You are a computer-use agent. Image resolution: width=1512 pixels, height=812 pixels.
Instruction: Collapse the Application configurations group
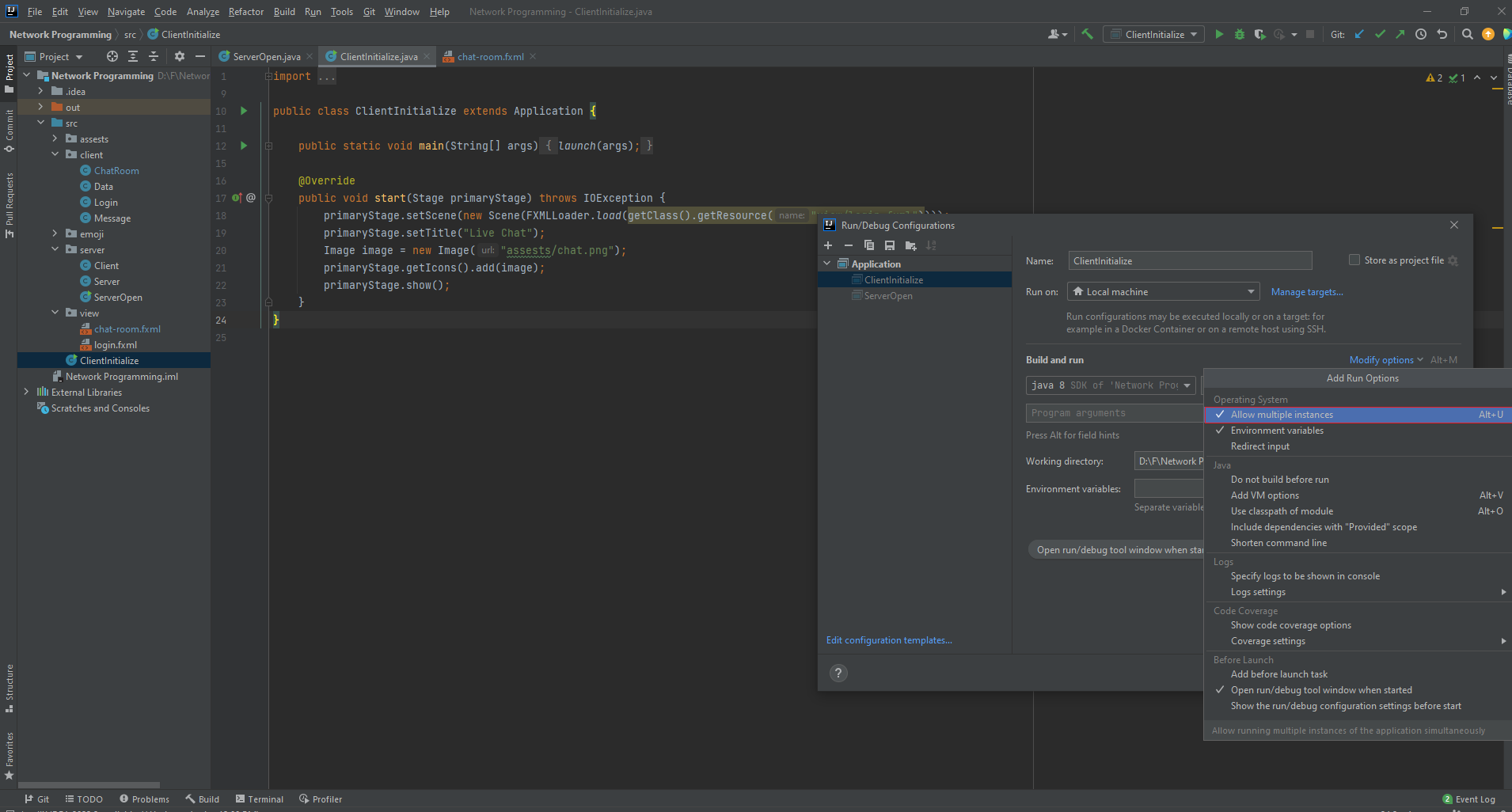pyautogui.click(x=828, y=263)
